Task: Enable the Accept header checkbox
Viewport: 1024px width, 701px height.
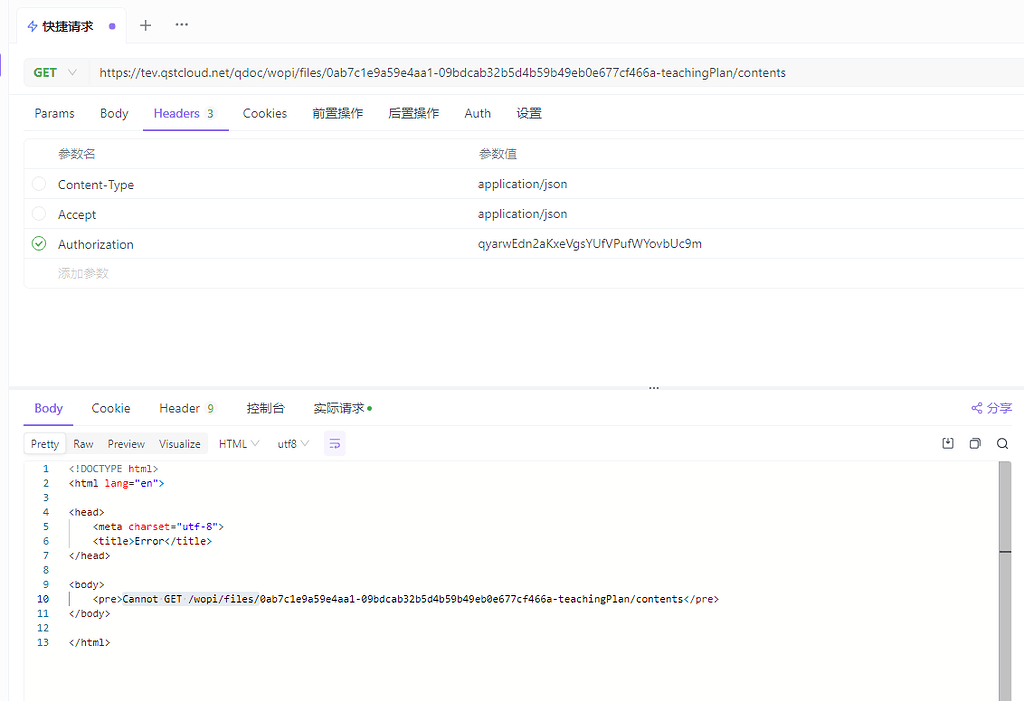Action: pyautogui.click(x=37, y=214)
